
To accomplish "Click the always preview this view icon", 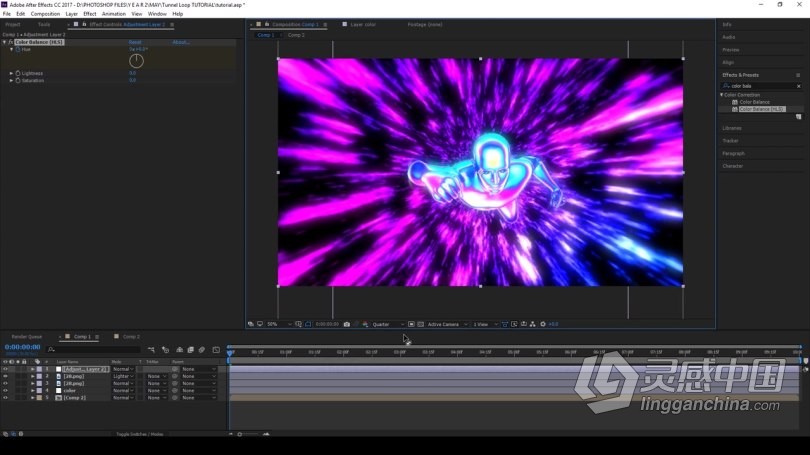I will point(251,324).
